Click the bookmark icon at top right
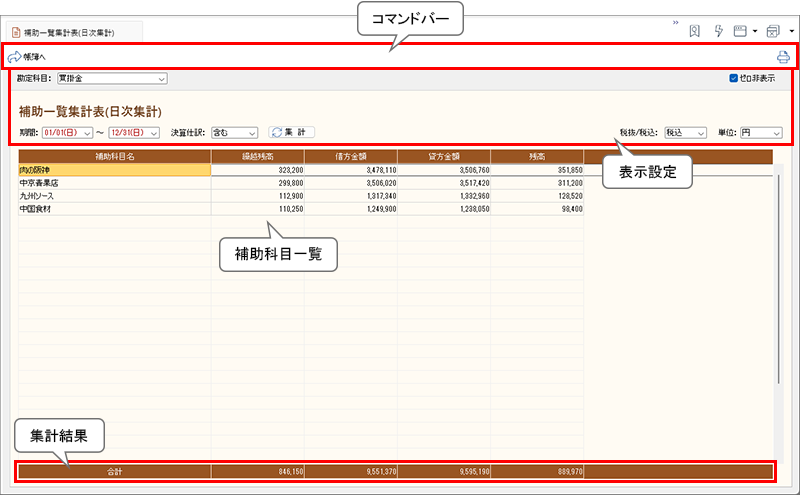 pyautogui.click(x=694, y=31)
